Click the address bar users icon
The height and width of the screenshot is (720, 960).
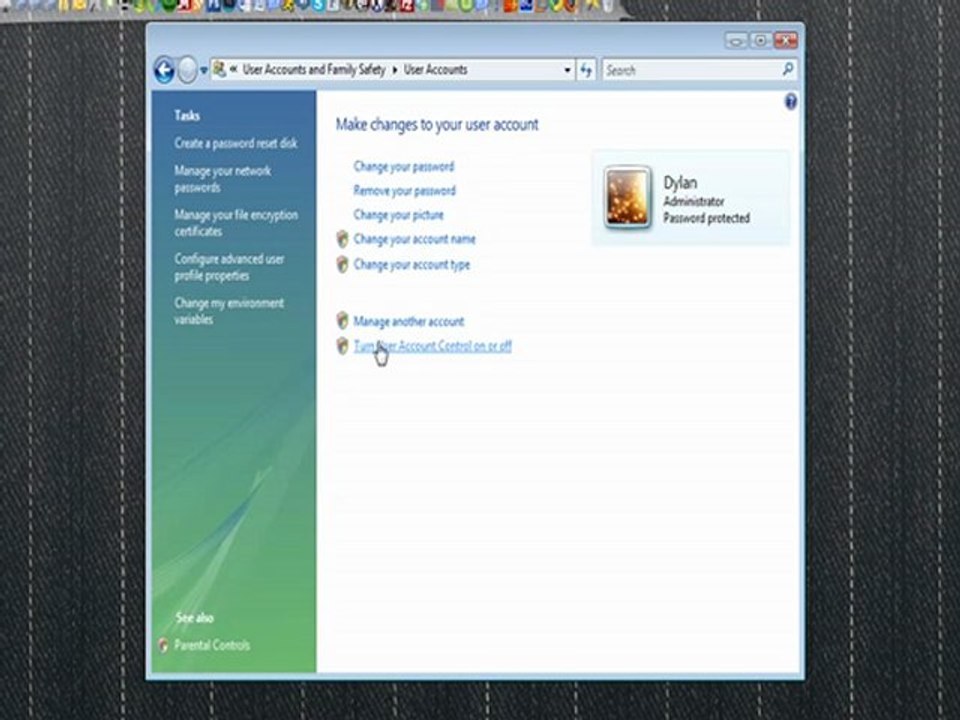pyautogui.click(x=219, y=70)
